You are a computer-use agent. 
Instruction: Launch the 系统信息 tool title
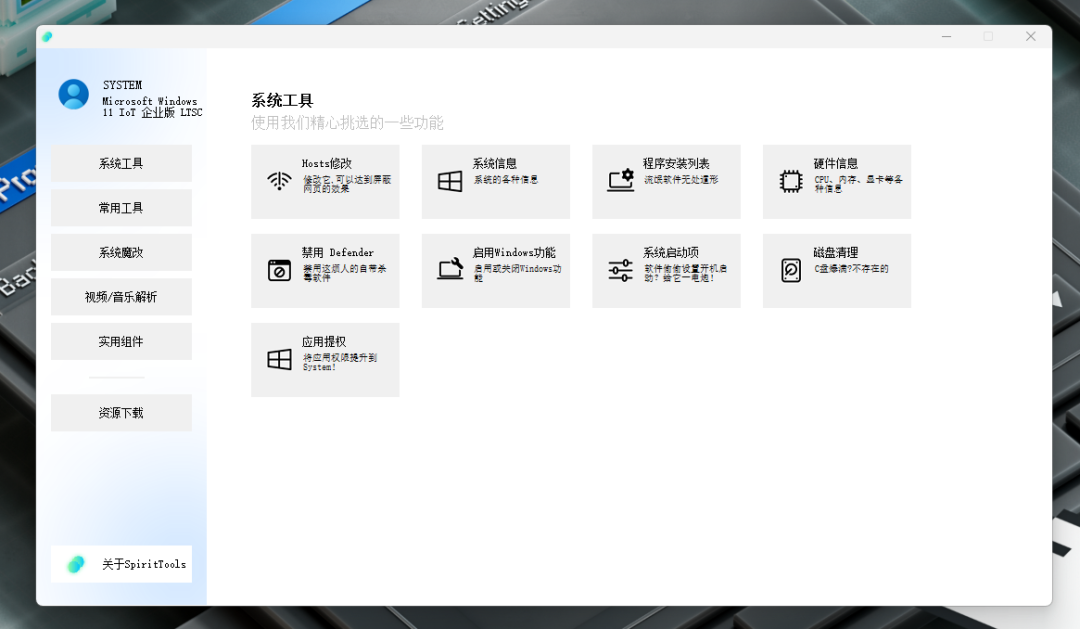coord(495,163)
